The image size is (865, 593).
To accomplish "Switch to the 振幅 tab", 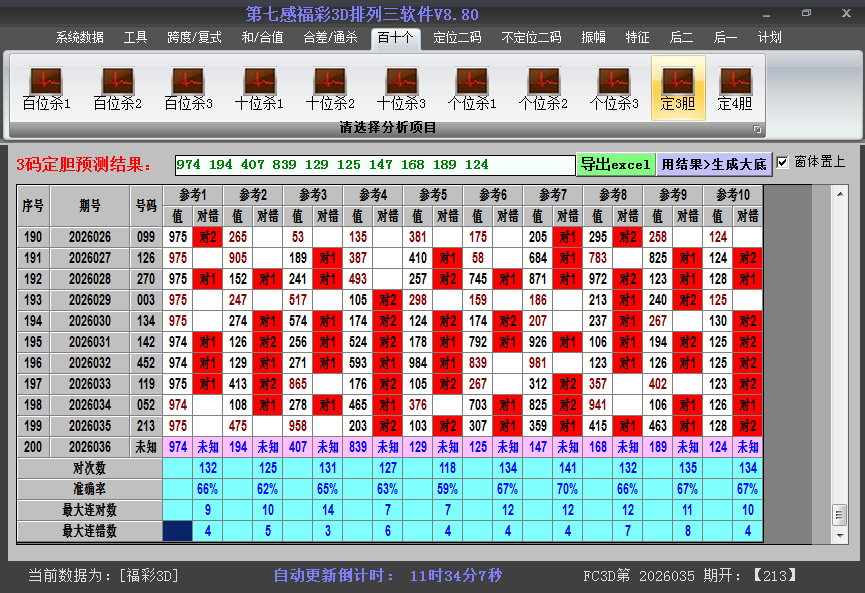I will tap(594, 38).
